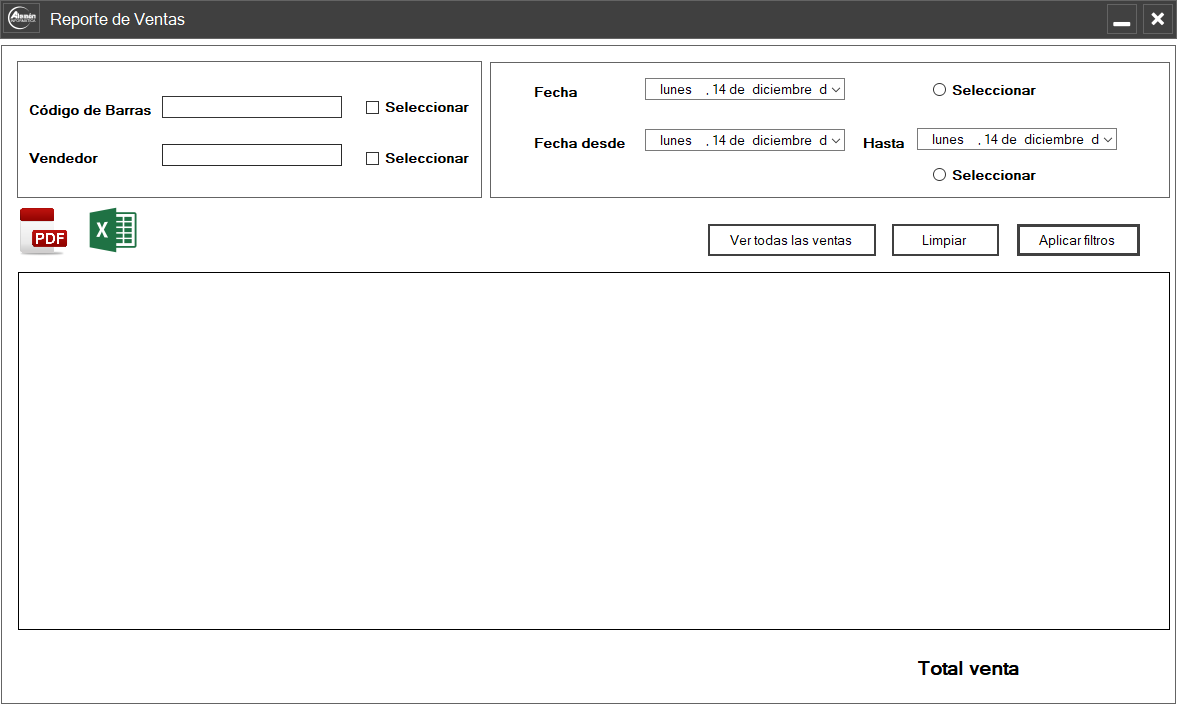Focus the Código de Barras text field
Viewport: 1177px width, 706px height.
[252, 107]
